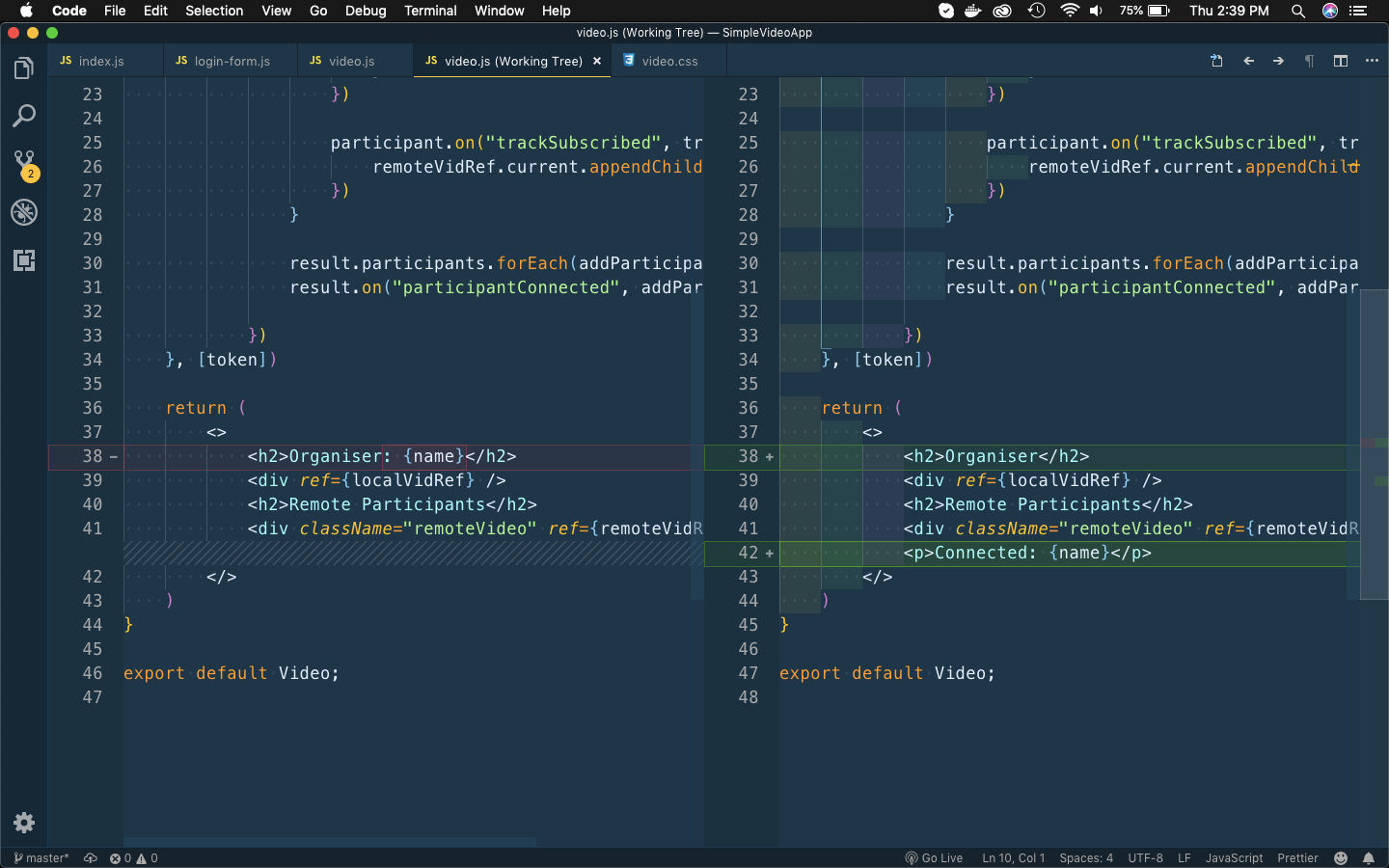Click Go Live in status bar
1389x868 pixels.
pyautogui.click(x=934, y=858)
